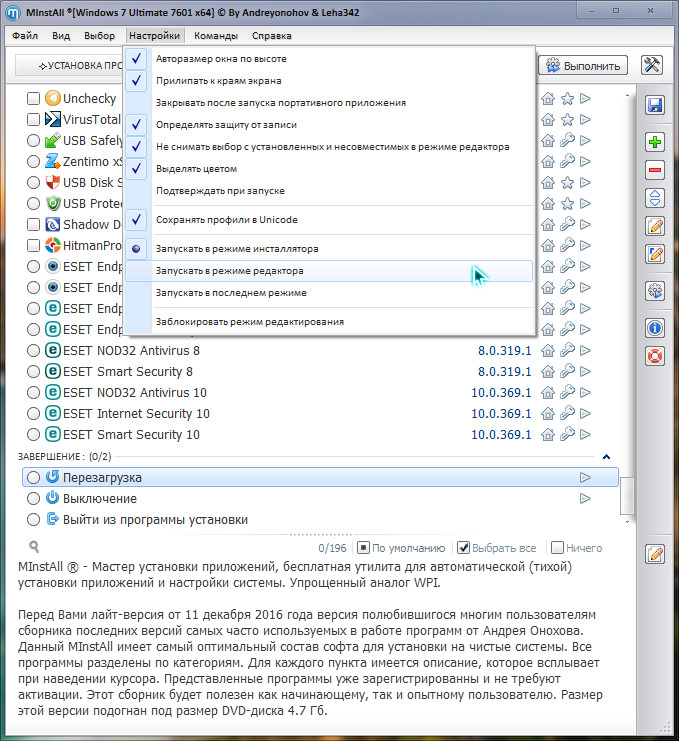This screenshot has height=741, width=679.
Task: Tick the VirusTotal checkbox
Action: coord(33,120)
